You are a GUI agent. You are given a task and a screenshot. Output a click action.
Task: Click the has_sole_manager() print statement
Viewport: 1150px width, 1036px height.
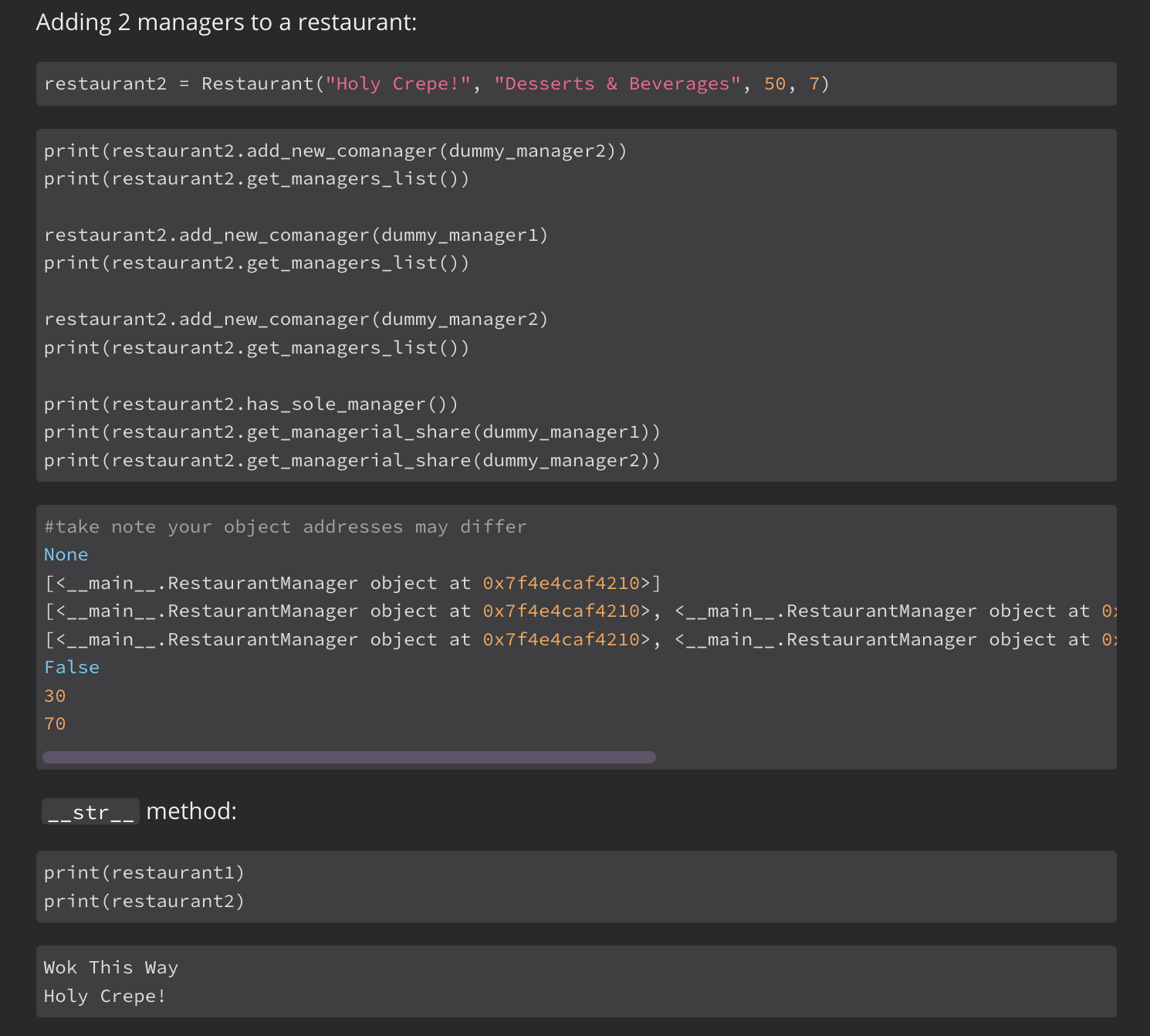tap(250, 403)
